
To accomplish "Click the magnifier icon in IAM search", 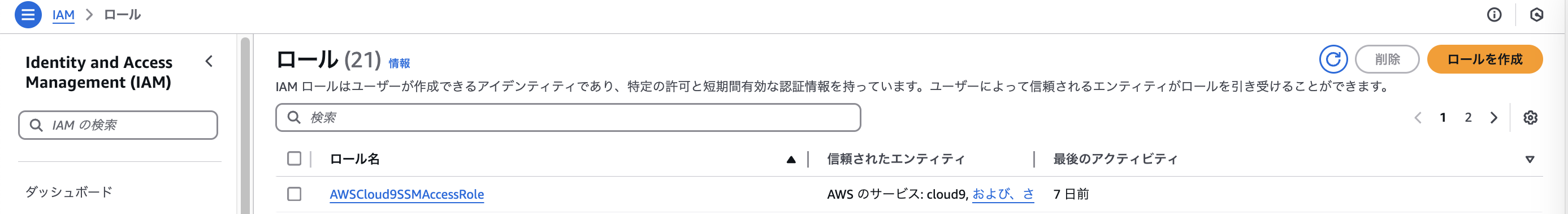I will 37,125.
